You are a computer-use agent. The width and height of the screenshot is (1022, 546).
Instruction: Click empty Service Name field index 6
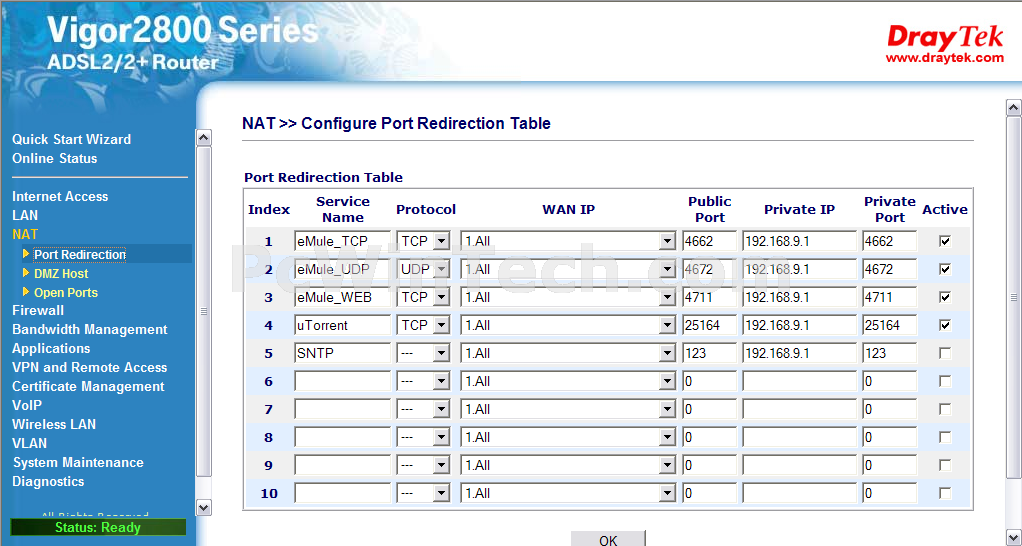pyautogui.click(x=342, y=381)
